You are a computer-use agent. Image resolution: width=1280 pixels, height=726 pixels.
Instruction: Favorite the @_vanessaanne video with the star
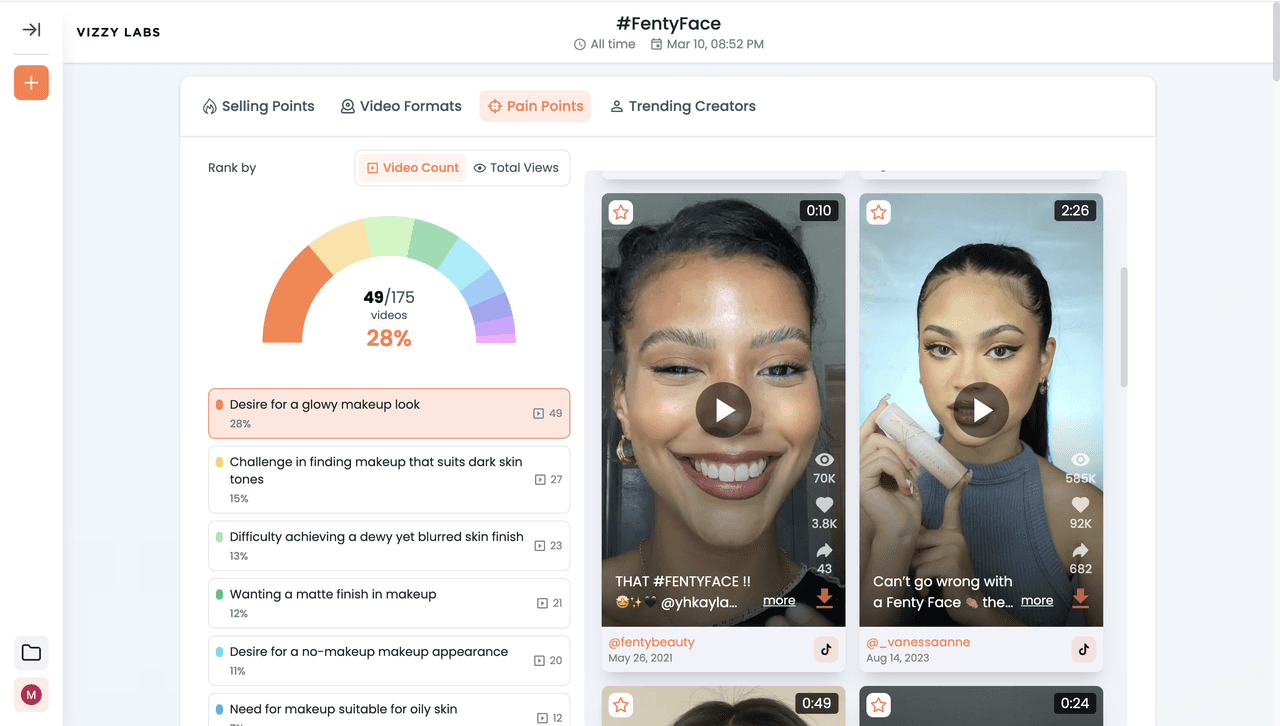click(878, 212)
